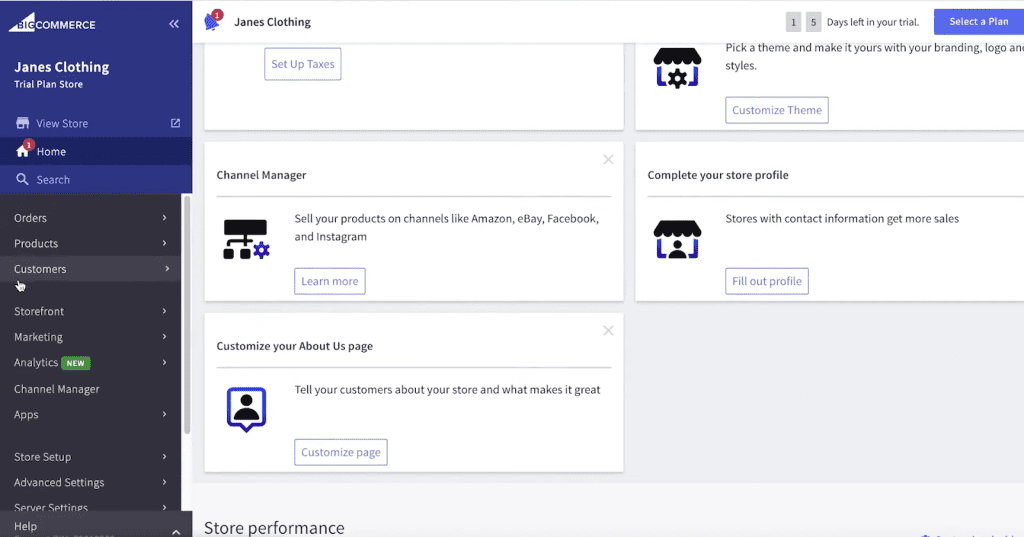Click the sidebar Search field
This screenshot has height=537, width=1024.
(x=96, y=179)
